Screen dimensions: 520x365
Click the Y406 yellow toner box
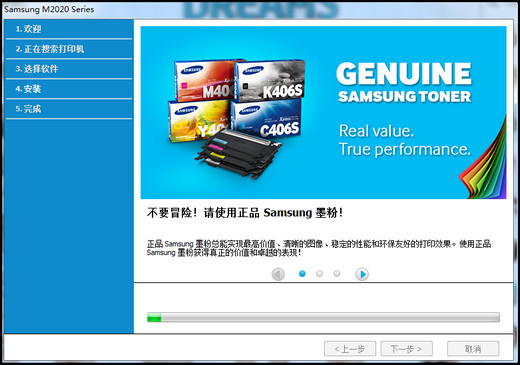click(x=199, y=121)
